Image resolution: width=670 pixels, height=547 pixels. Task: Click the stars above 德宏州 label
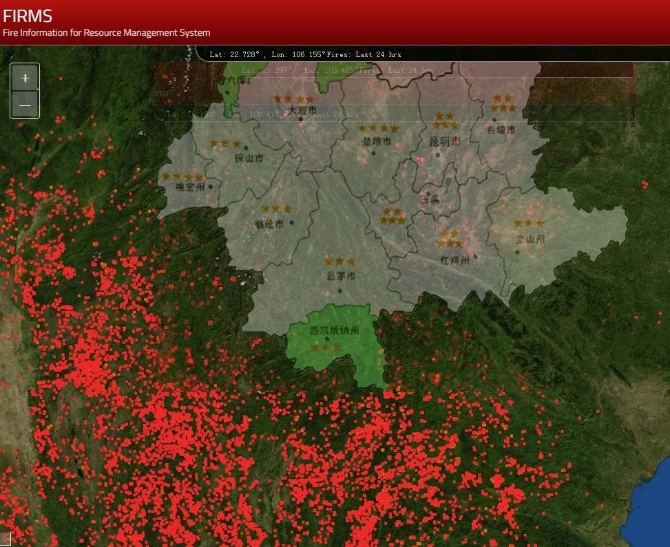181,177
